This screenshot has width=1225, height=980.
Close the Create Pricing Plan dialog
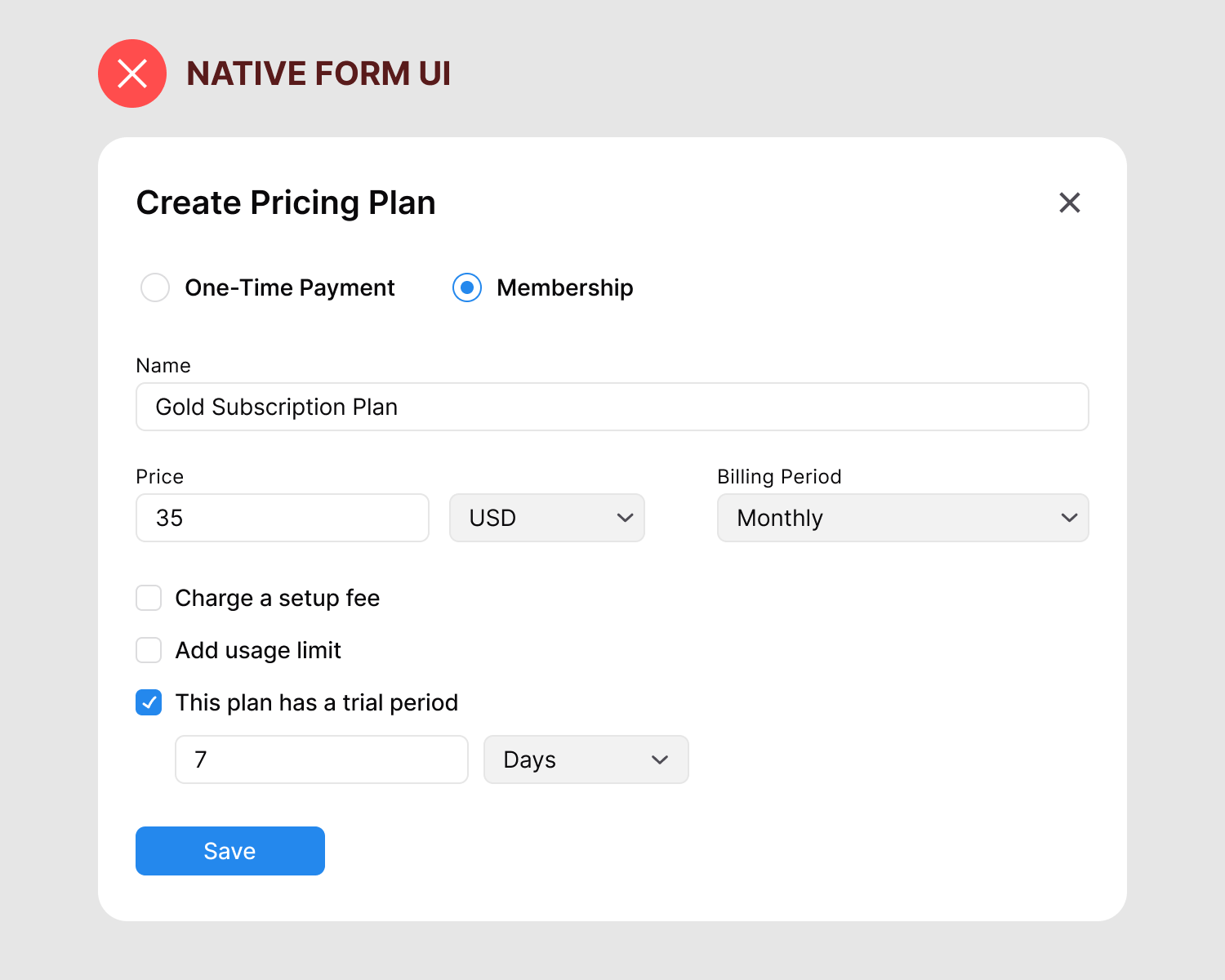[x=1069, y=203]
